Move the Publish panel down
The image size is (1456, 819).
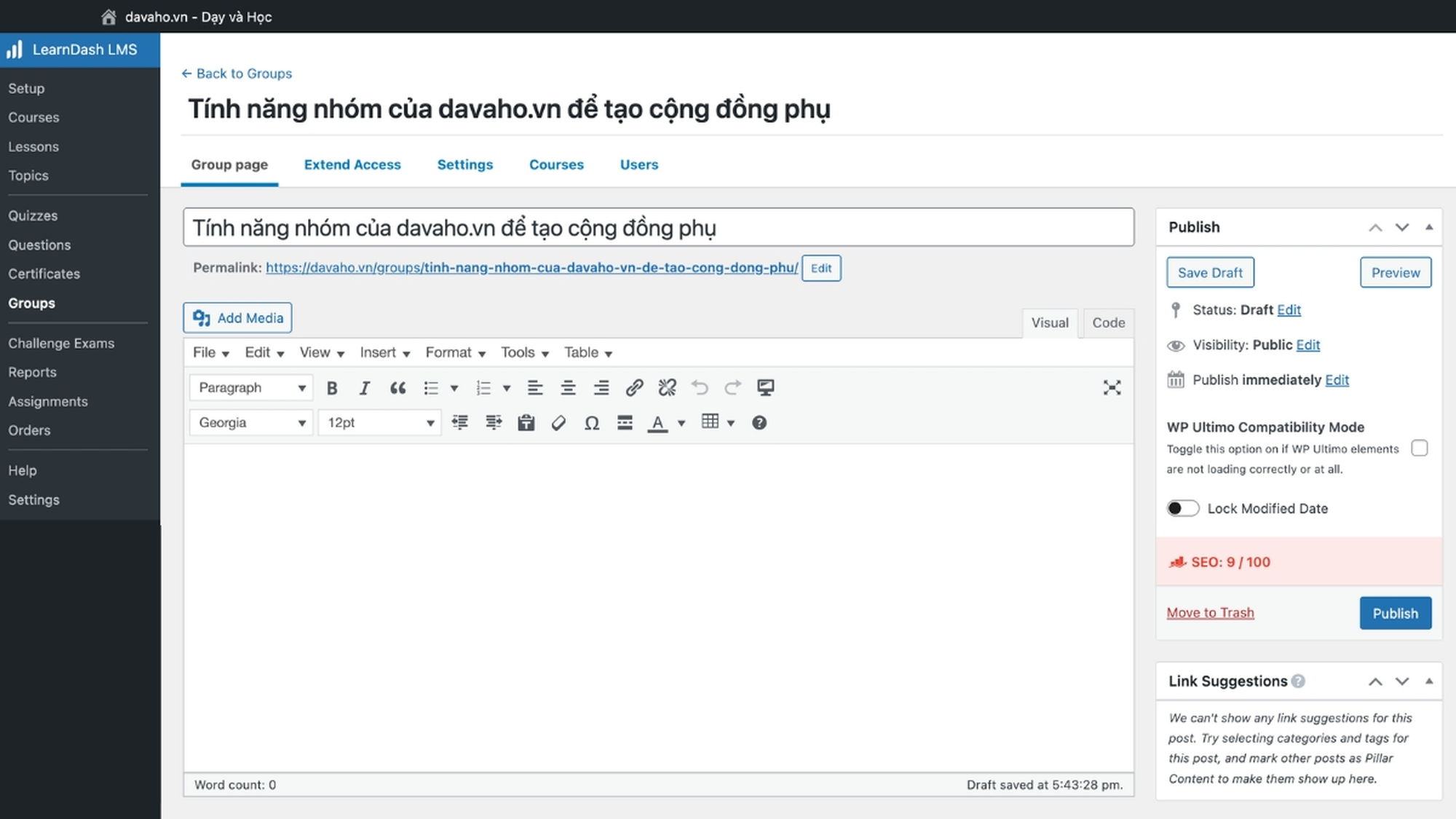pyautogui.click(x=1402, y=227)
